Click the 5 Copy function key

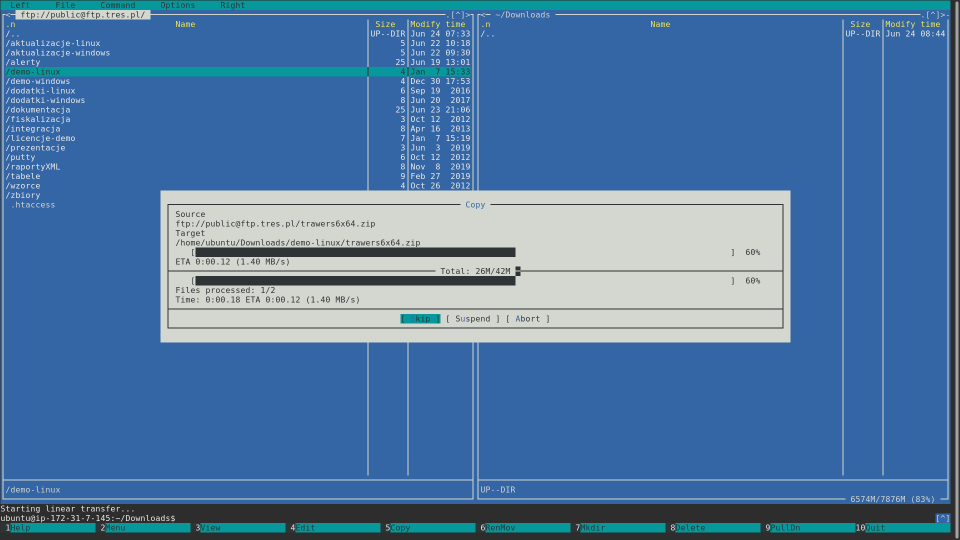[x=430, y=528]
